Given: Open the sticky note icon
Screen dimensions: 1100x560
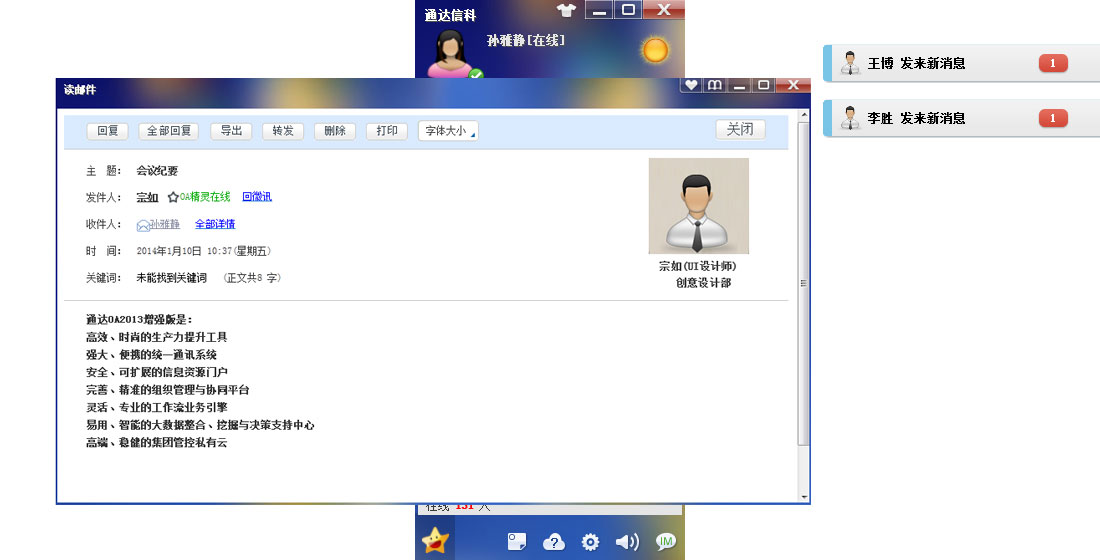Looking at the screenshot, I should tap(516, 542).
